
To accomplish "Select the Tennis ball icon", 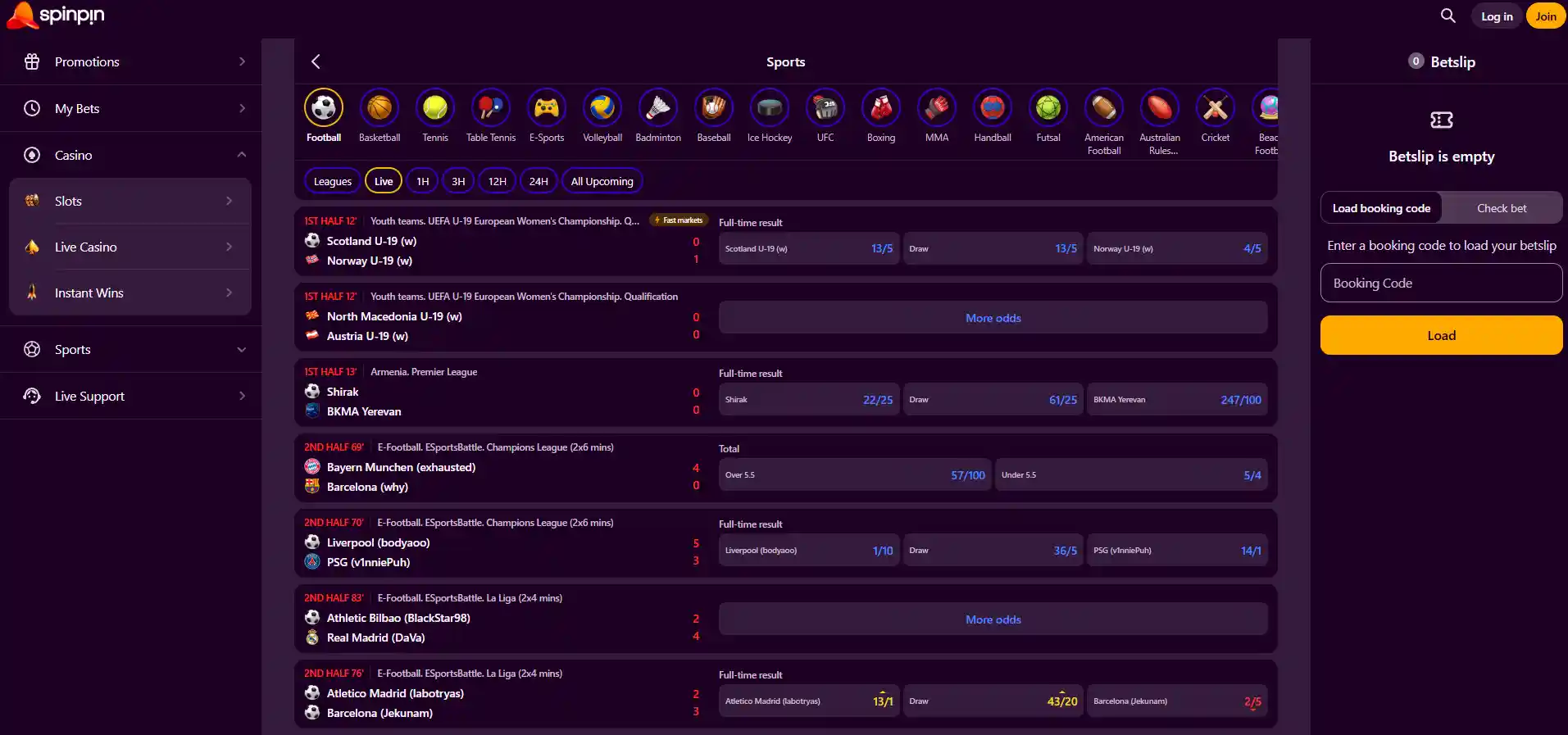I will coord(435,107).
